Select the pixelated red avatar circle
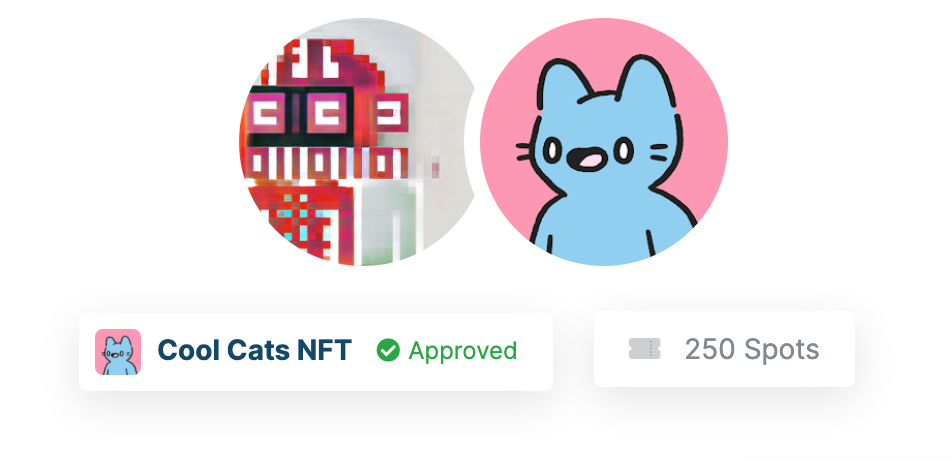Screen dimensions: 952x462 (358, 141)
